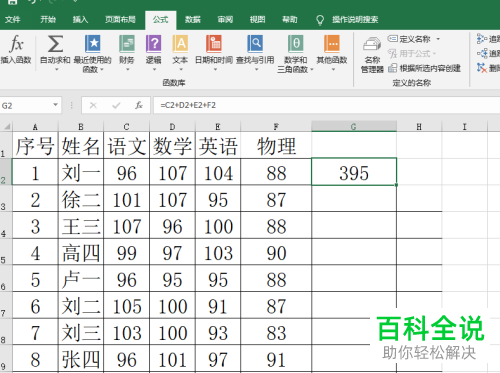Open Math & Trig (数学和三角函数) functions
This screenshot has width=500, height=373.
295,54
